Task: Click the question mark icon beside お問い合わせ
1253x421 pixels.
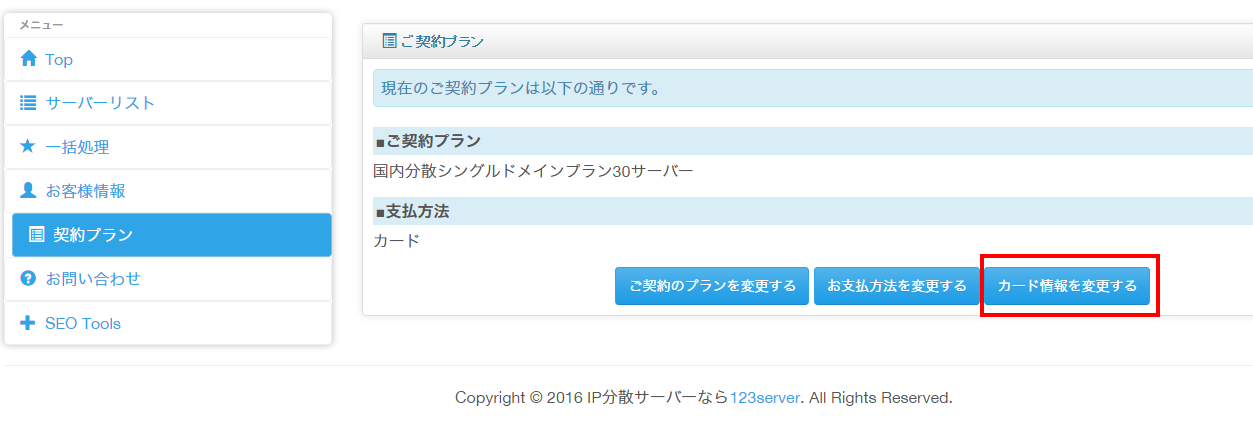Action: pyautogui.click(x=28, y=279)
